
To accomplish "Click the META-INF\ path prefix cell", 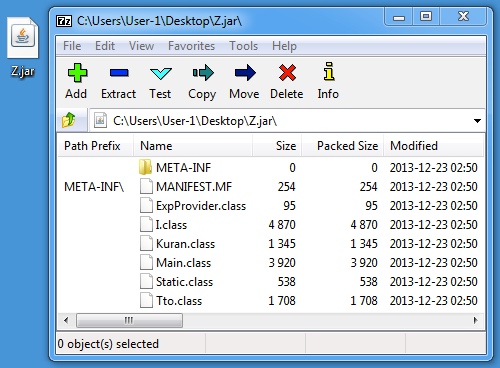I will (x=94, y=187).
